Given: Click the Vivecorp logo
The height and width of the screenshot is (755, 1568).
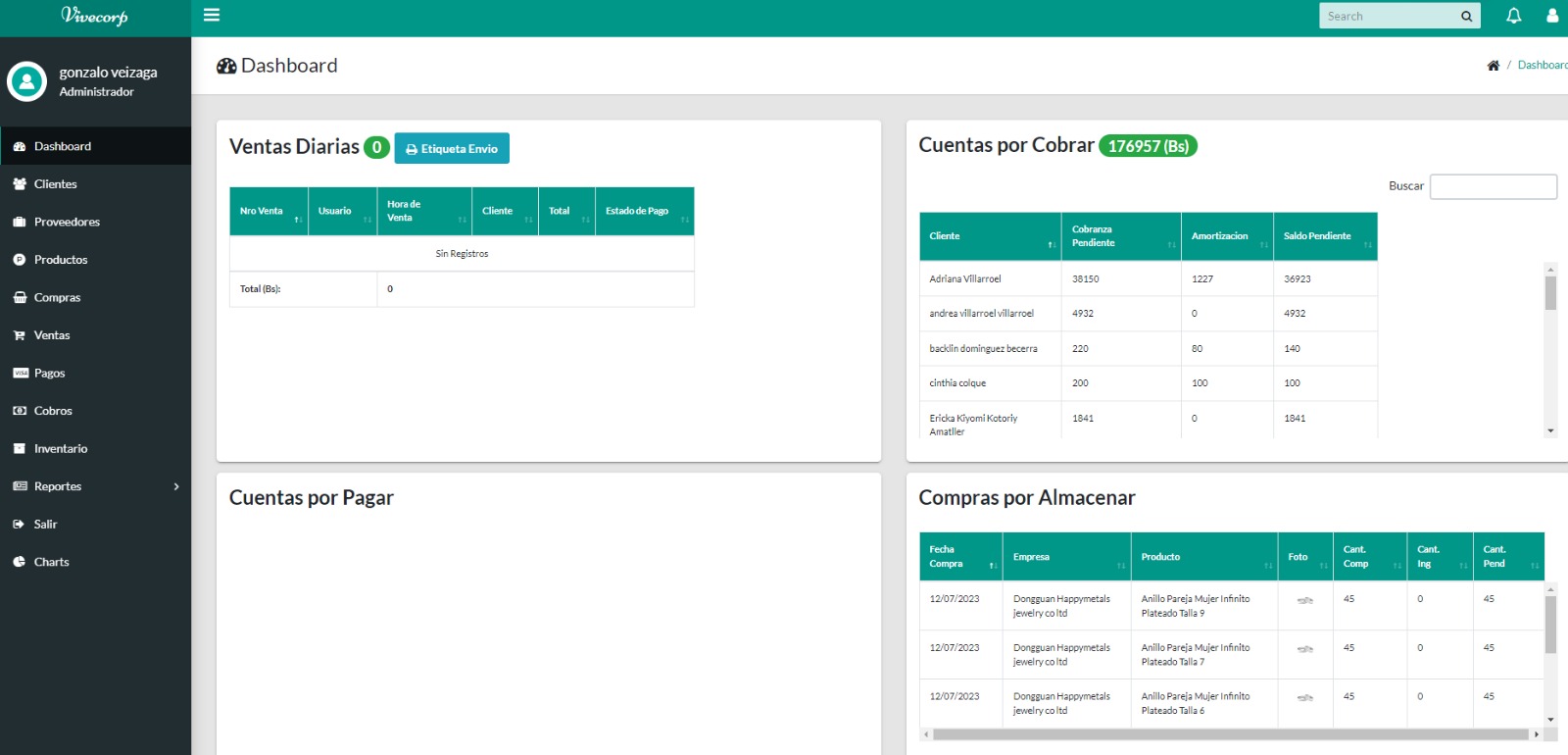Looking at the screenshot, I should point(94,16).
